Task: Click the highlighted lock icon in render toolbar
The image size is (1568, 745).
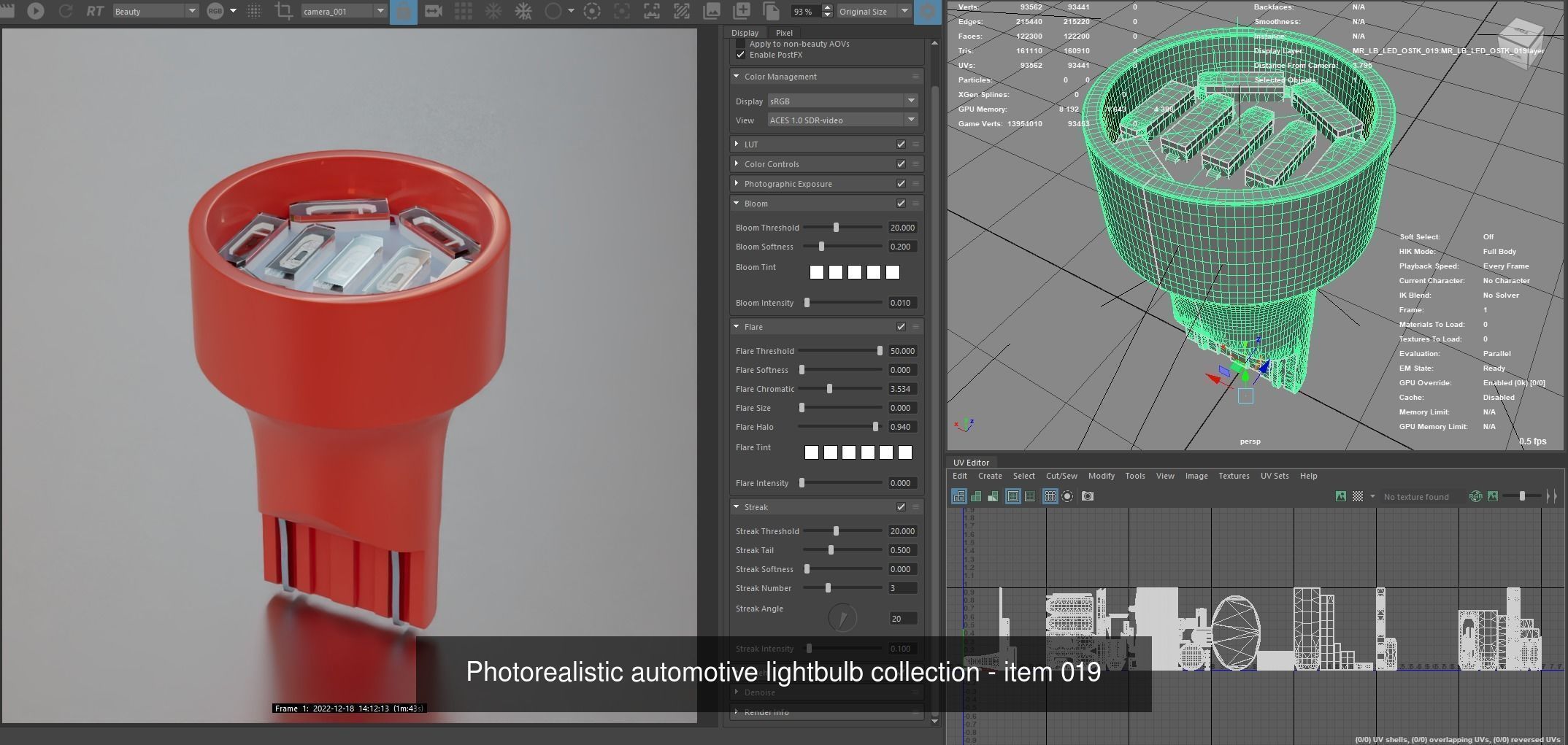Action: (404, 12)
